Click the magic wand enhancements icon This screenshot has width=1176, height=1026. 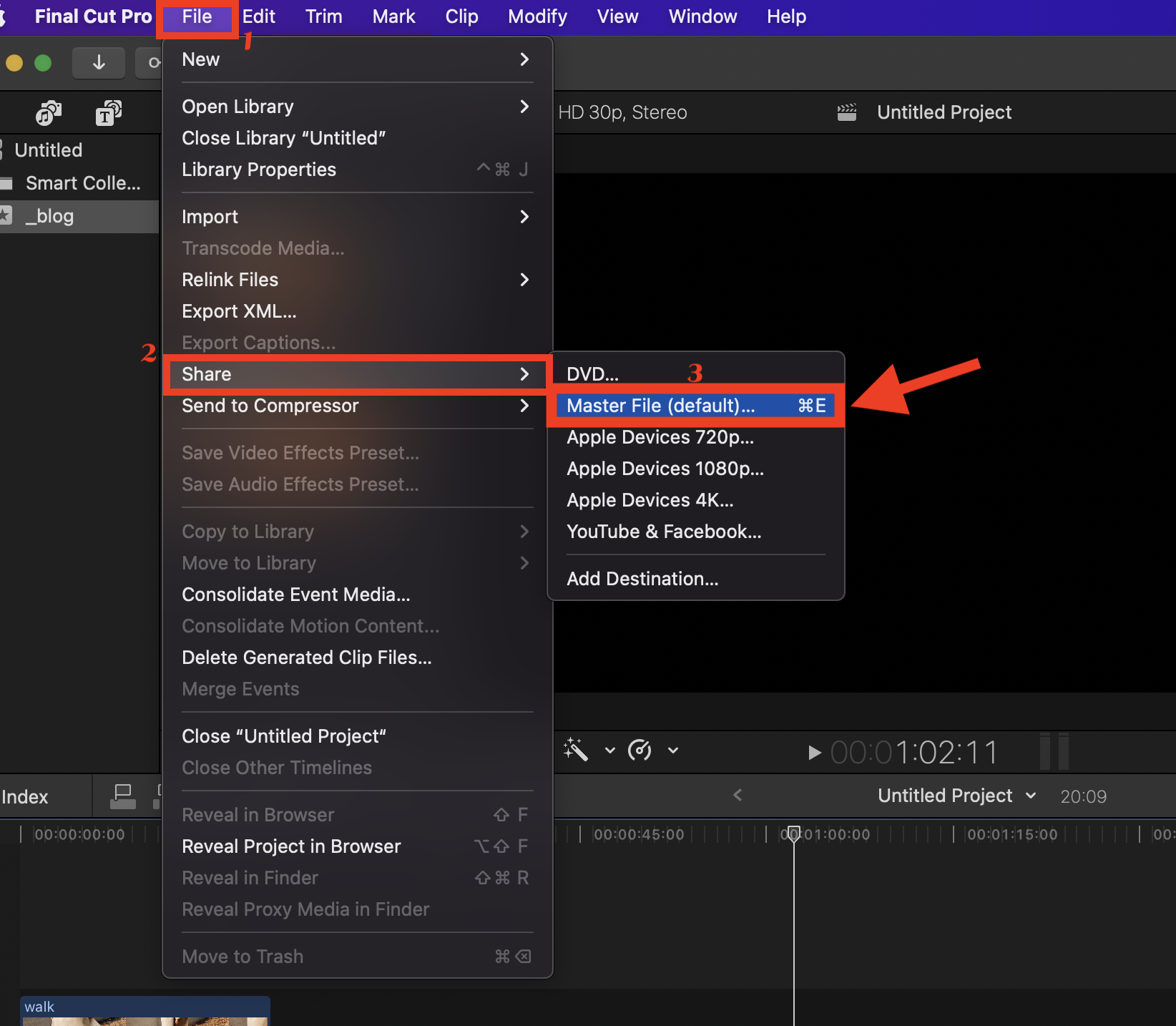tap(575, 751)
